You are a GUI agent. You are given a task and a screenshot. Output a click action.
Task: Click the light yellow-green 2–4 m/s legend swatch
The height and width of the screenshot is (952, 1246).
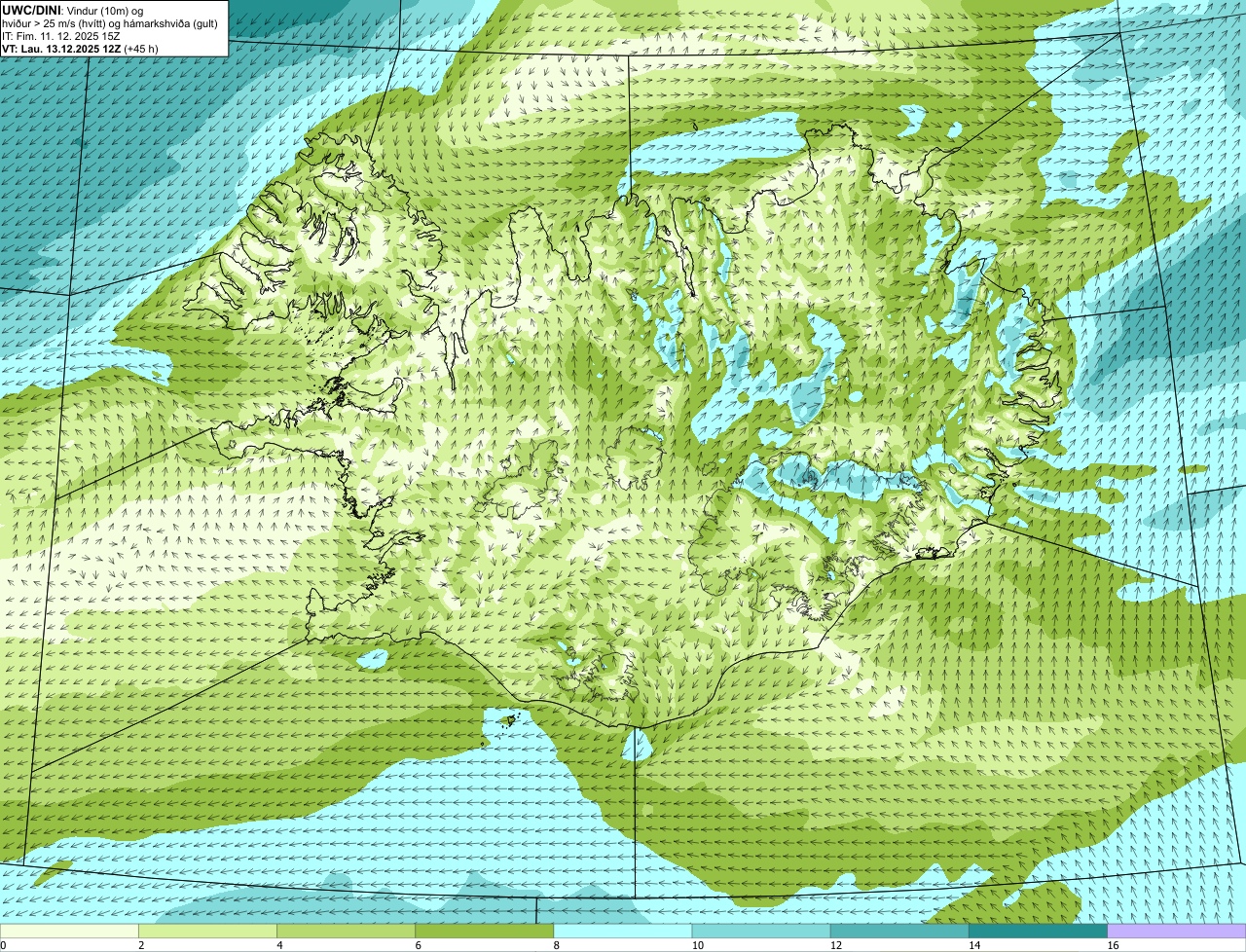click(x=207, y=931)
